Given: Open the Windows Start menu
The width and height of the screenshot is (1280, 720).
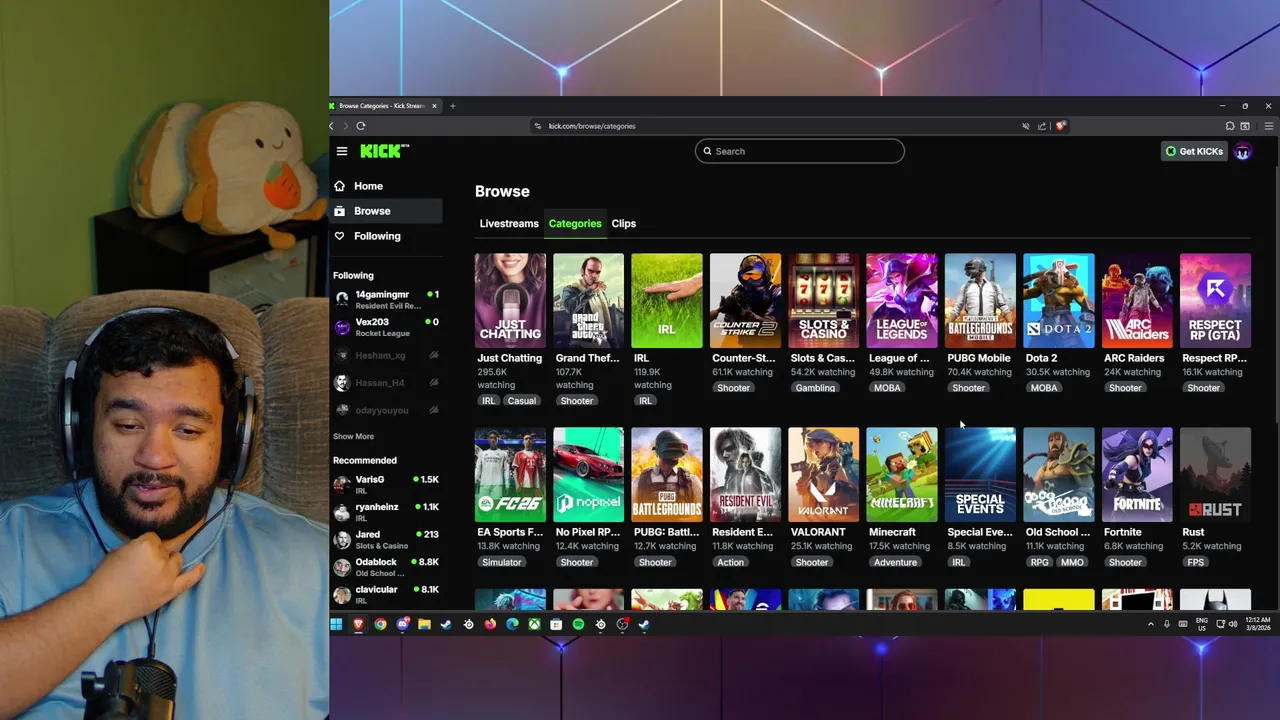Looking at the screenshot, I should (x=336, y=624).
